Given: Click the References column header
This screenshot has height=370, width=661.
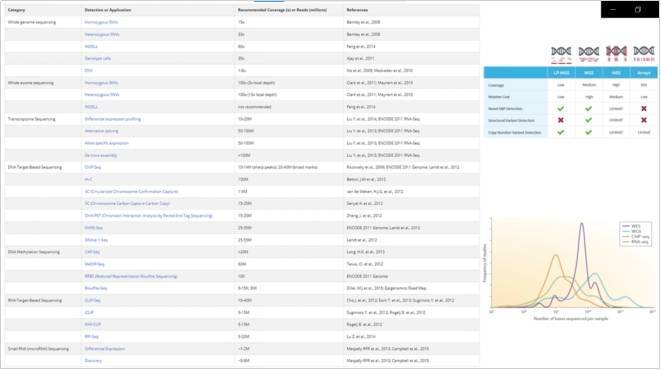Looking at the screenshot, I should (357, 10).
